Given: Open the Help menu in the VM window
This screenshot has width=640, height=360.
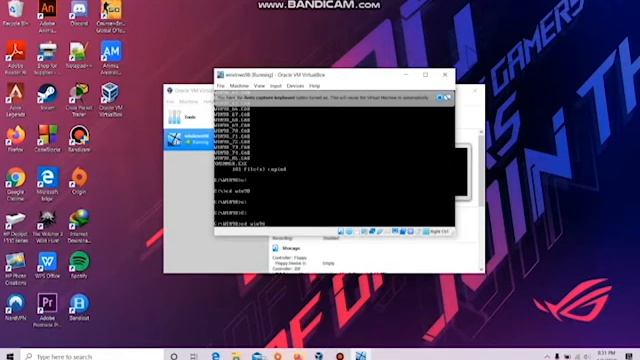Looking at the screenshot, I should 314,86.
